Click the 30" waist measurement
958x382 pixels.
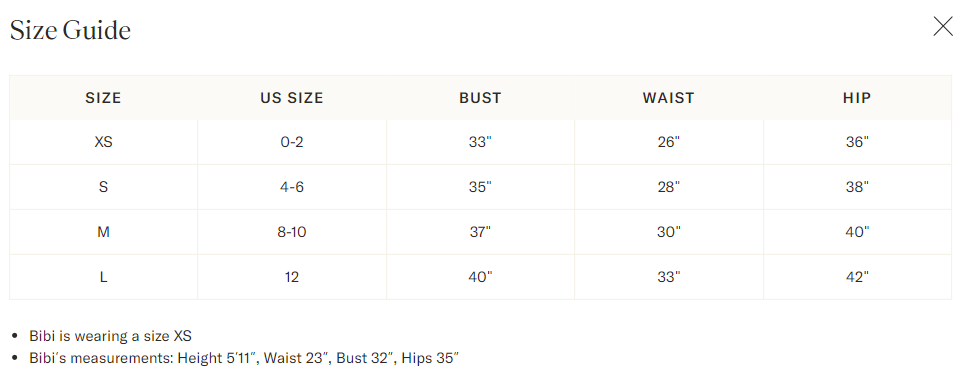click(x=669, y=232)
